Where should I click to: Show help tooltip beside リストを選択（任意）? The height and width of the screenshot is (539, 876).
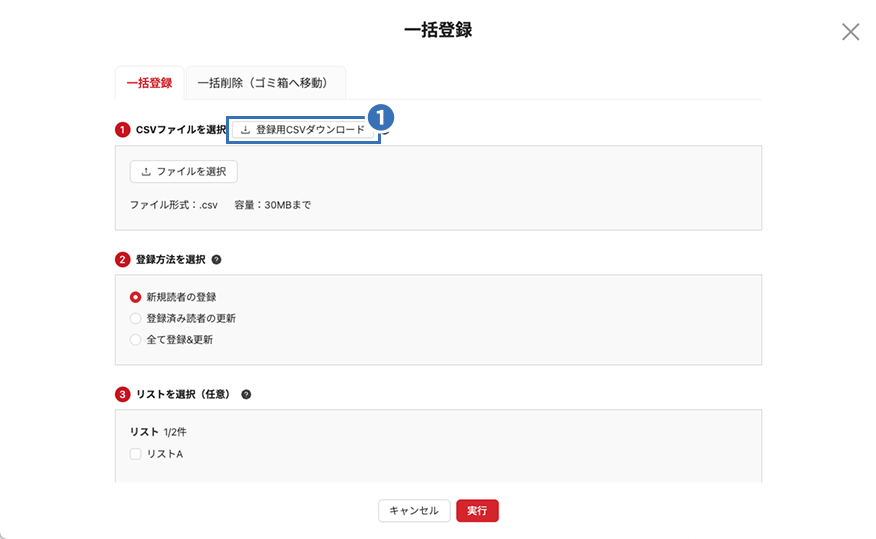click(x=246, y=395)
